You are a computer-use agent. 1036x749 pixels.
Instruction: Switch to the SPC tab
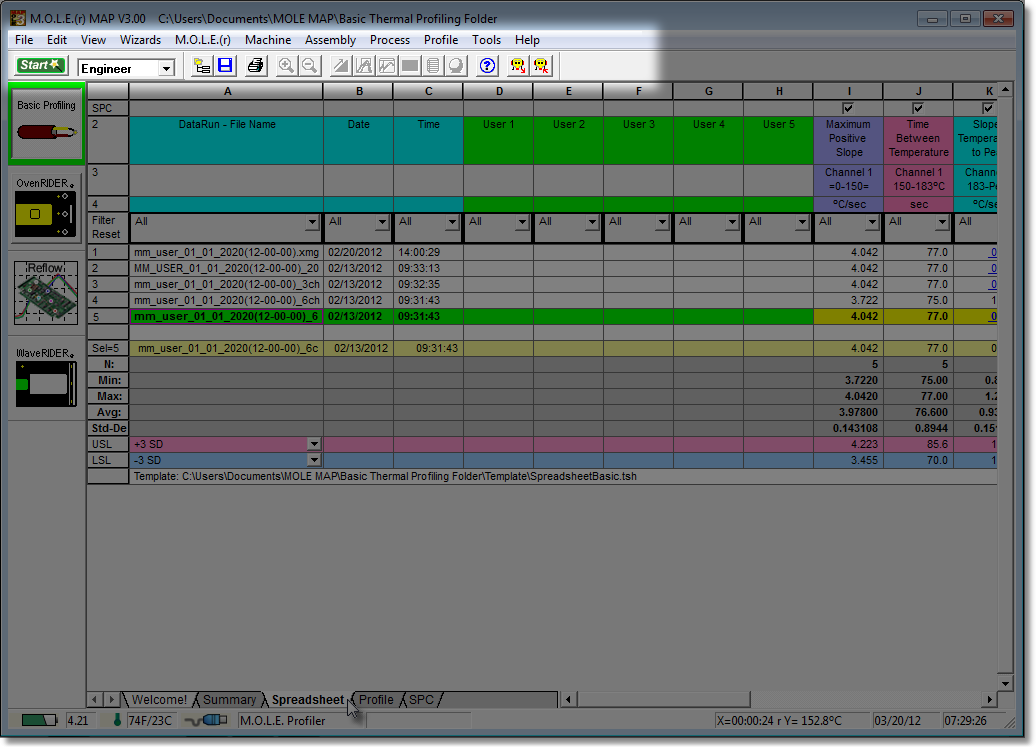(x=422, y=699)
